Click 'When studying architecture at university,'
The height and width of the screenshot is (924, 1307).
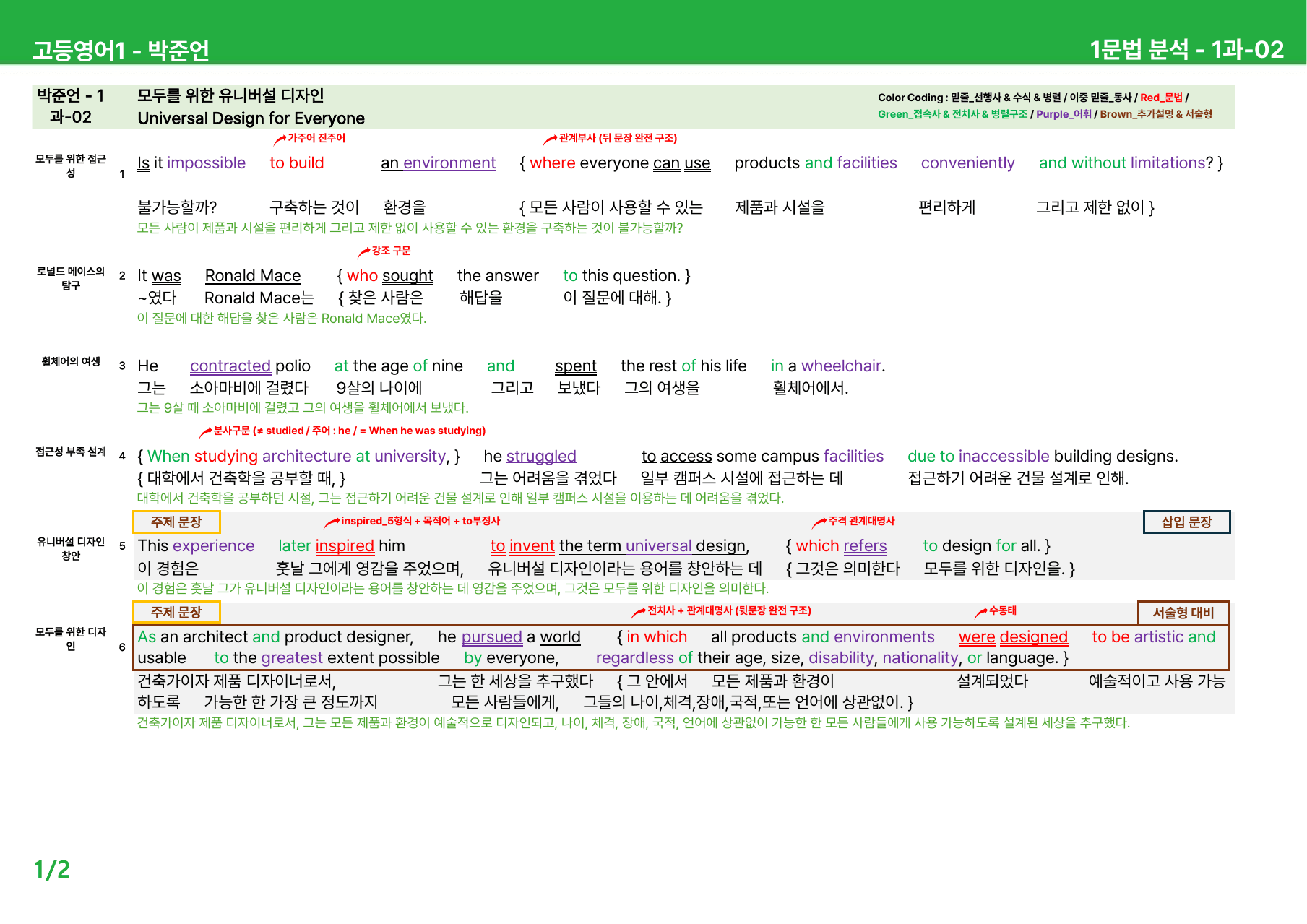coord(299,457)
